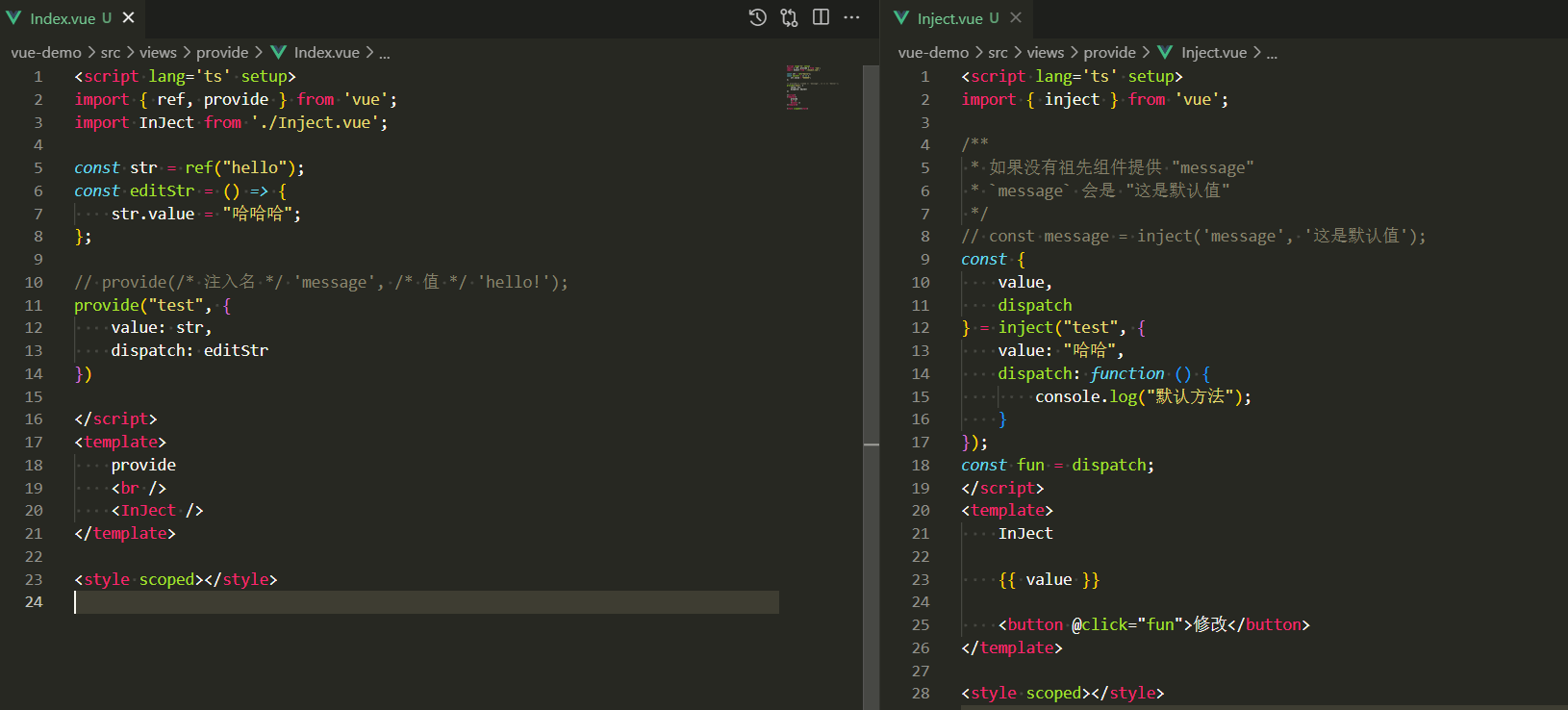Viewport: 1568px width, 710px height.
Task: Click the commented provide call on line 10
Action: (x=321, y=283)
